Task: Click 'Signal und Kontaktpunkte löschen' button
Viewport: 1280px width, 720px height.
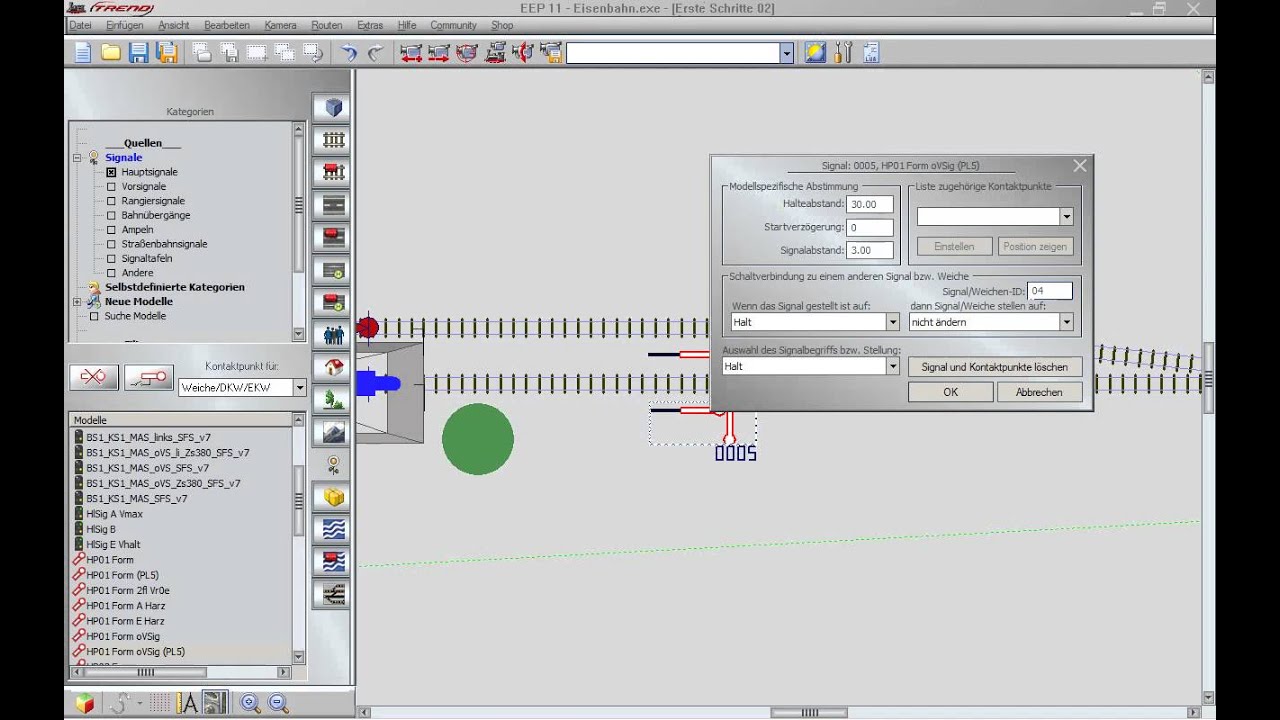Action: pyautogui.click(x=995, y=367)
